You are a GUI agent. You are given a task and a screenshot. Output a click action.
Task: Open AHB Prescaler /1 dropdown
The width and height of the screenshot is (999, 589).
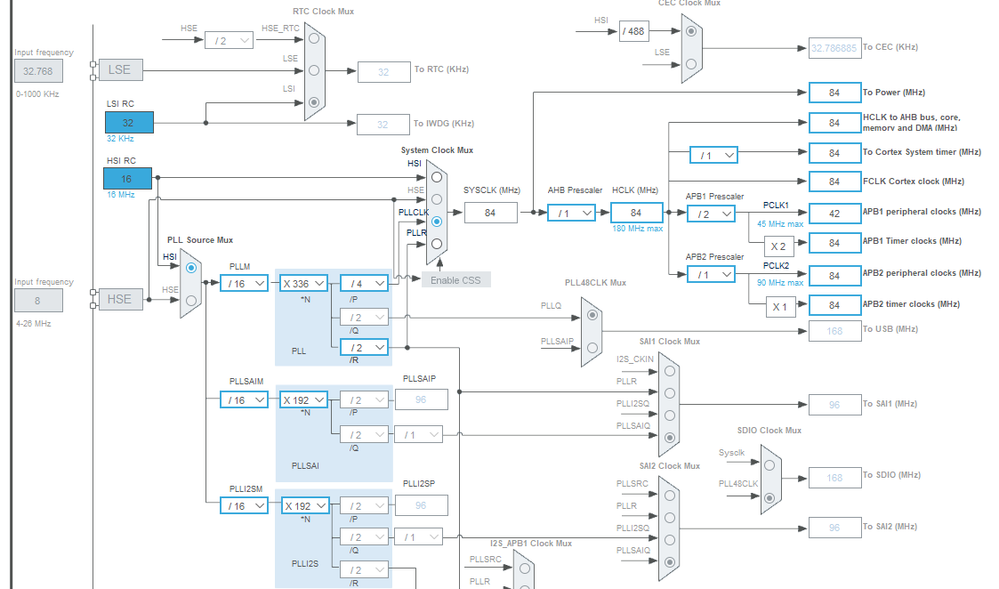pos(571,213)
